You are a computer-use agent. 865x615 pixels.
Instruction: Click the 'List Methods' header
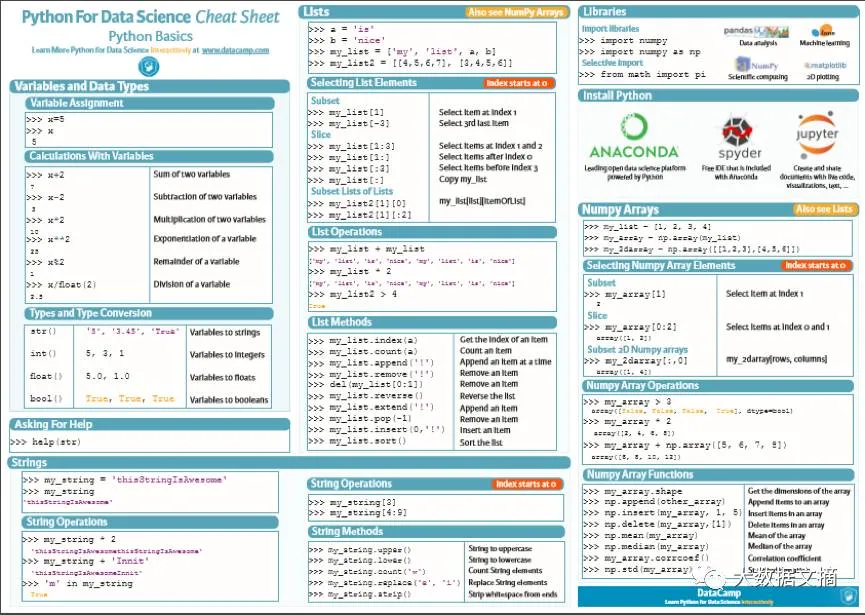[x=431, y=322]
